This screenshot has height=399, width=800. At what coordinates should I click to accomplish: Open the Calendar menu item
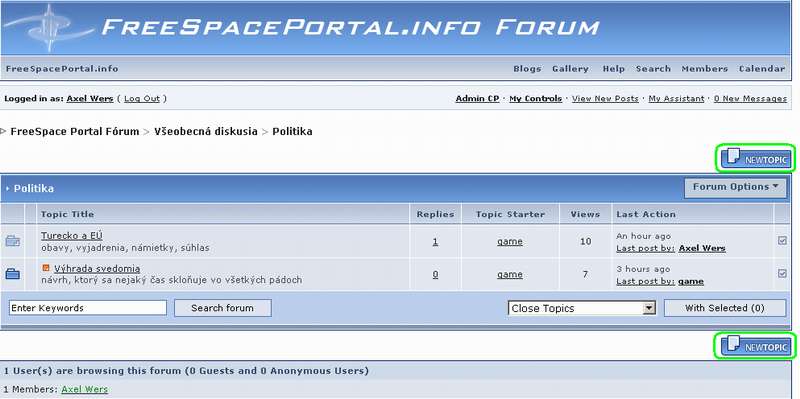(762, 69)
